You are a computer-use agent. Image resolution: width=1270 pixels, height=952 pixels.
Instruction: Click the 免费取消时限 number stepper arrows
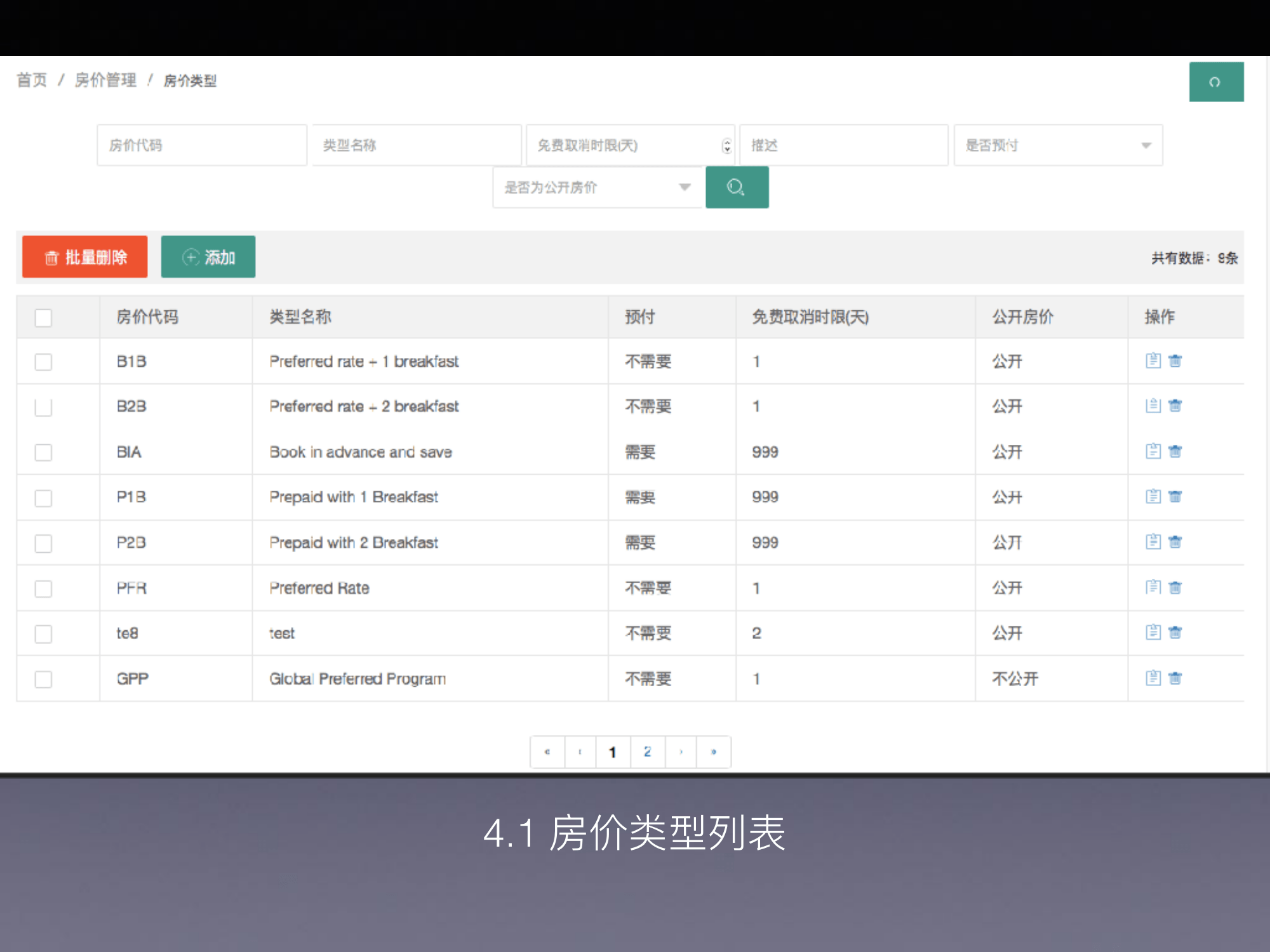[x=726, y=146]
